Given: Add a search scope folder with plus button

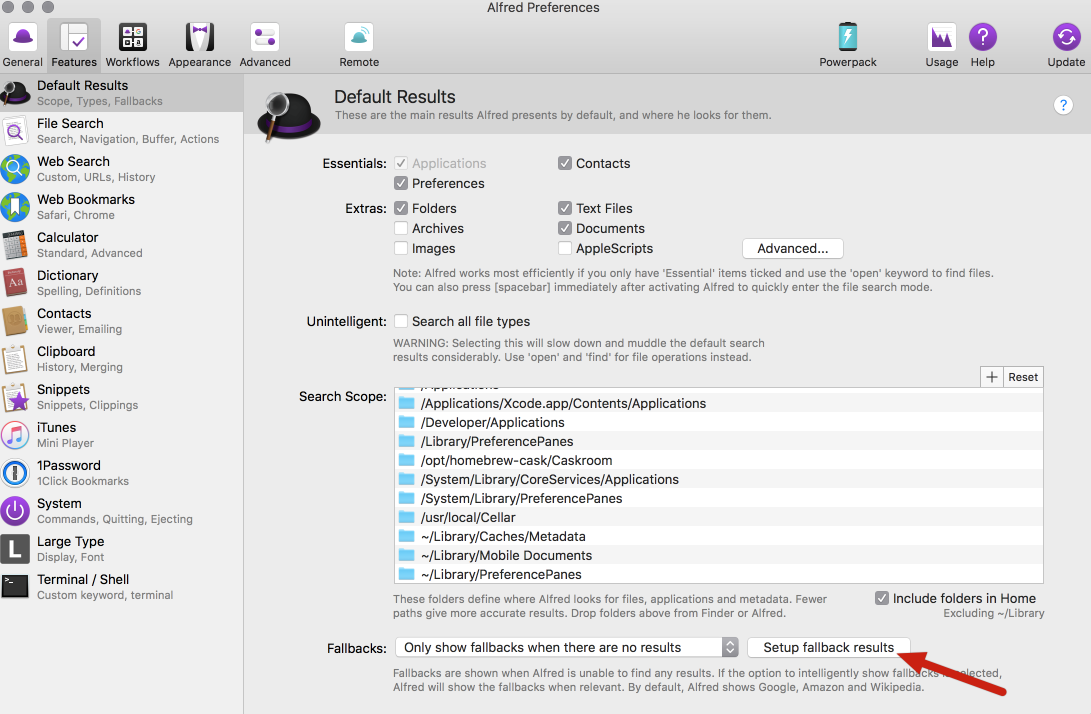Looking at the screenshot, I should (992, 377).
